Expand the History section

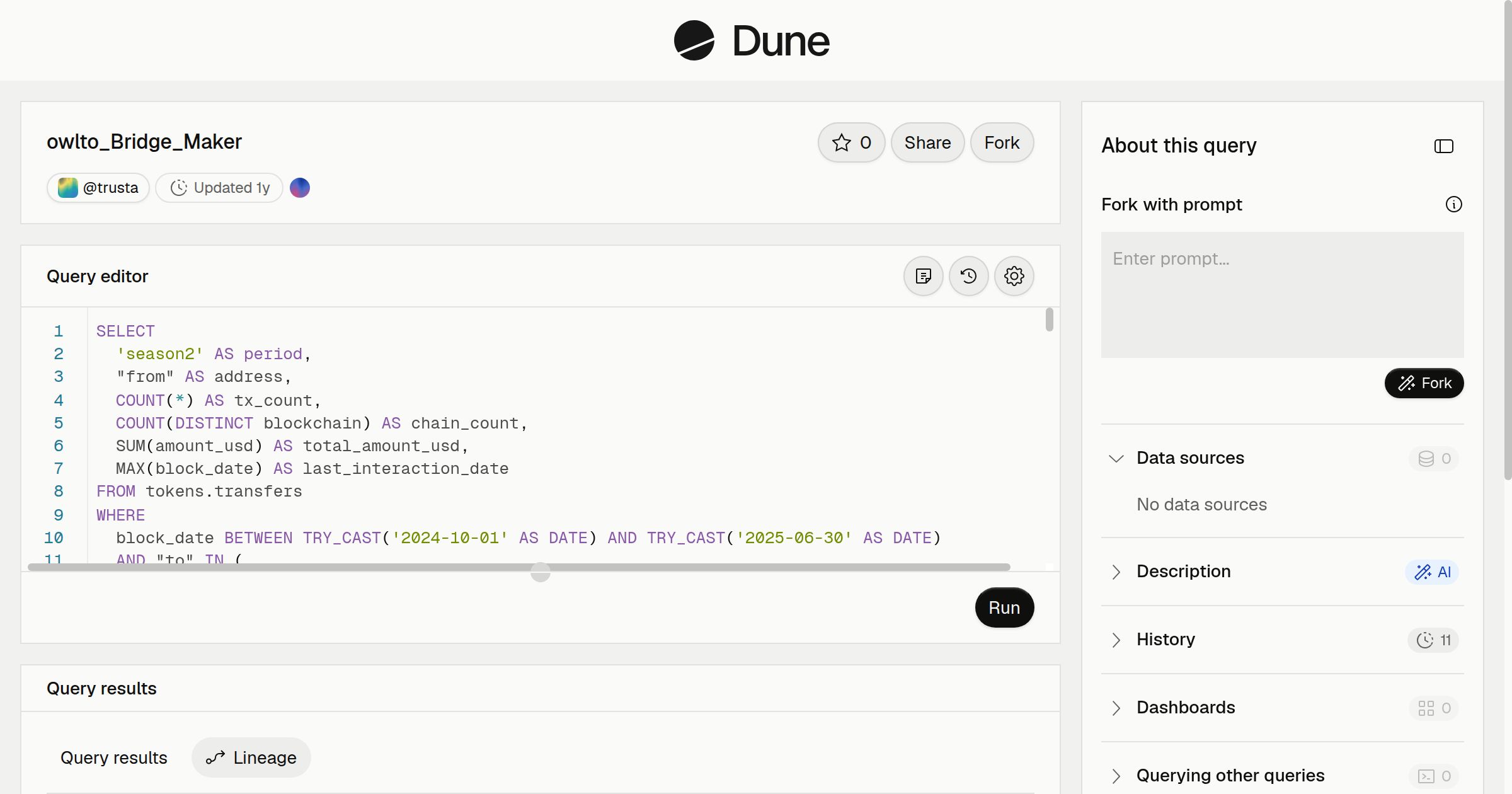[1116, 640]
